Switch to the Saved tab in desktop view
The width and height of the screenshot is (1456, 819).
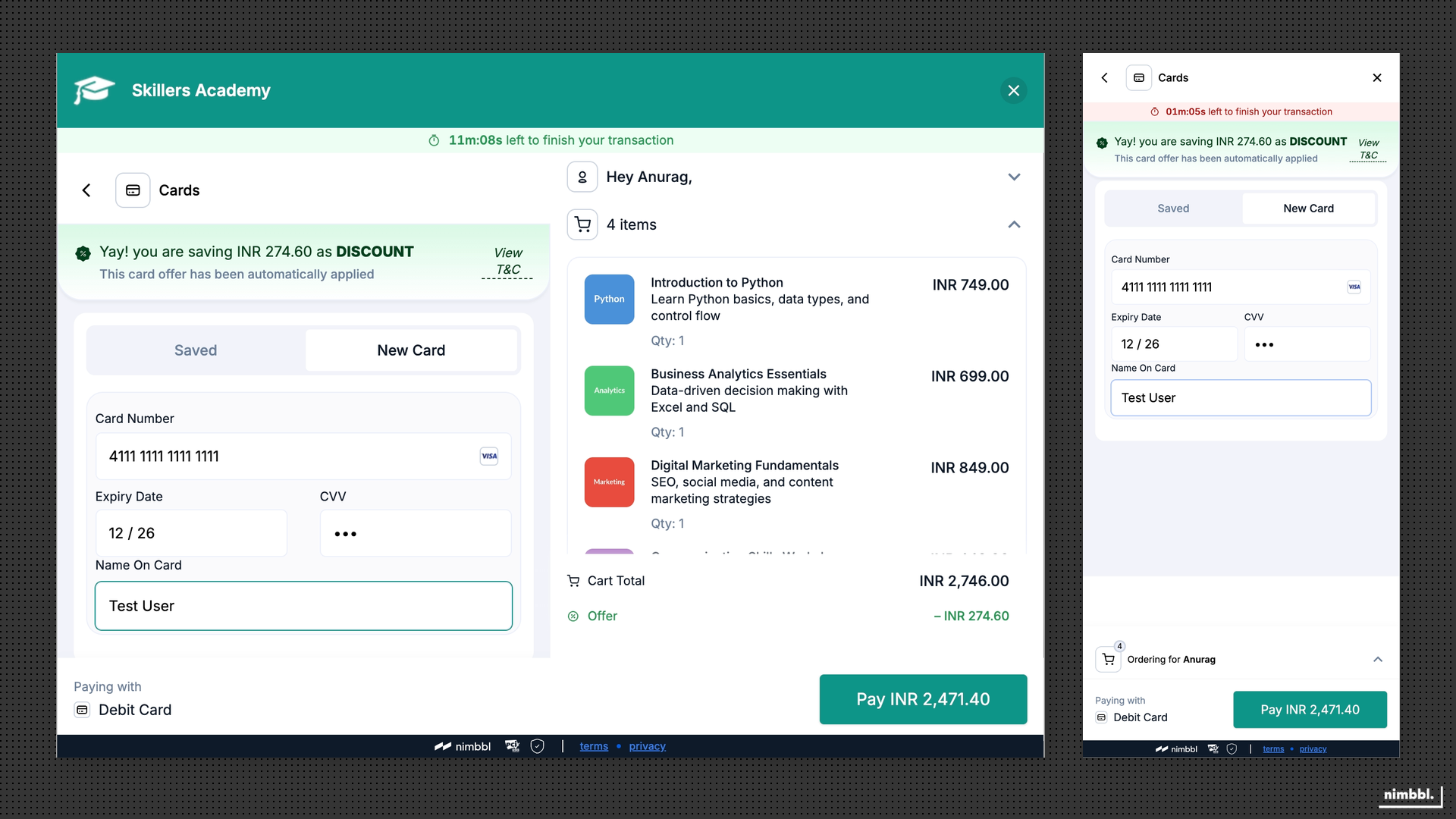point(196,350)
